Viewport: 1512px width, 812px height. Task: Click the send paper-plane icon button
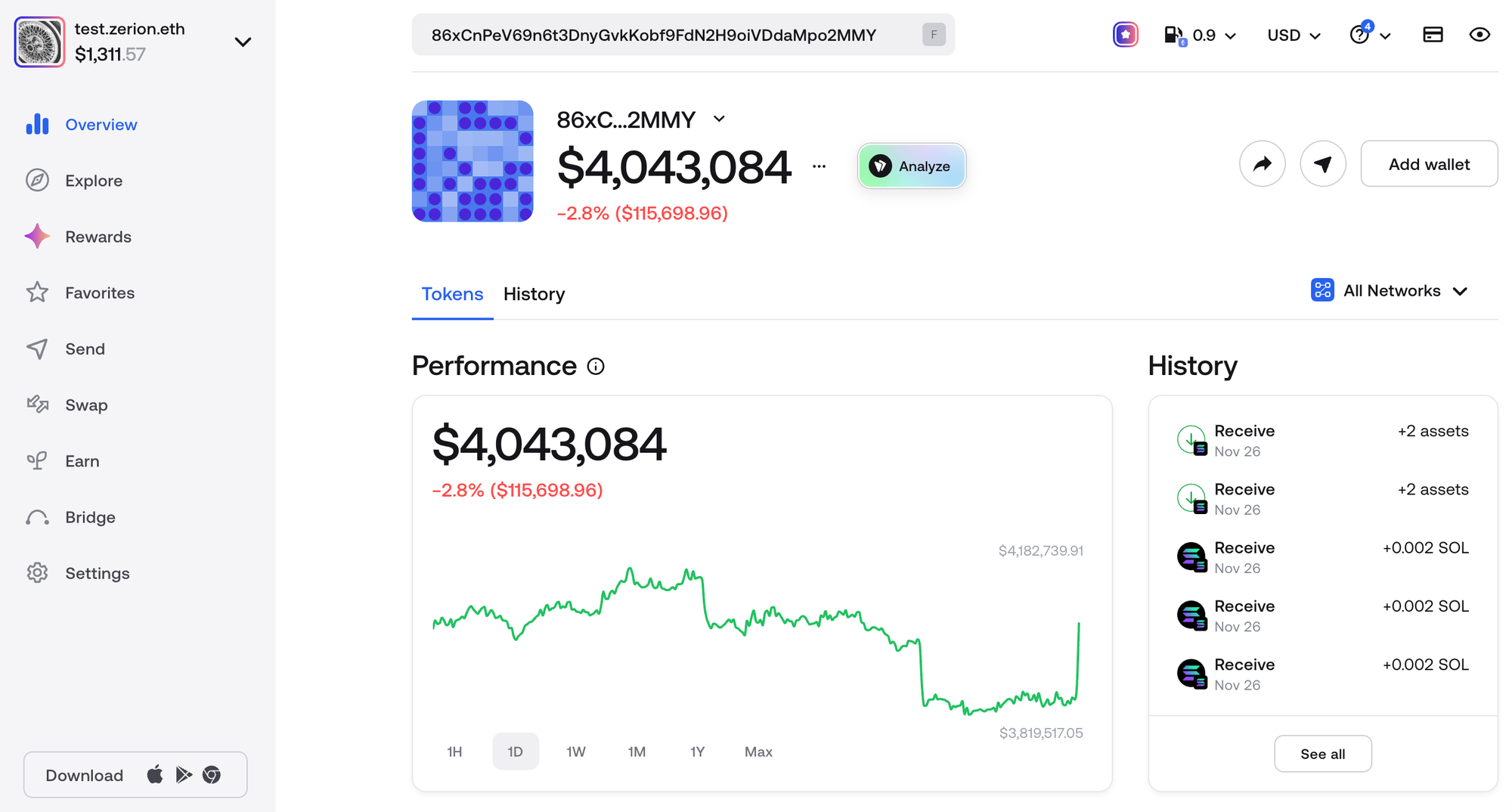coord(1322,163)
